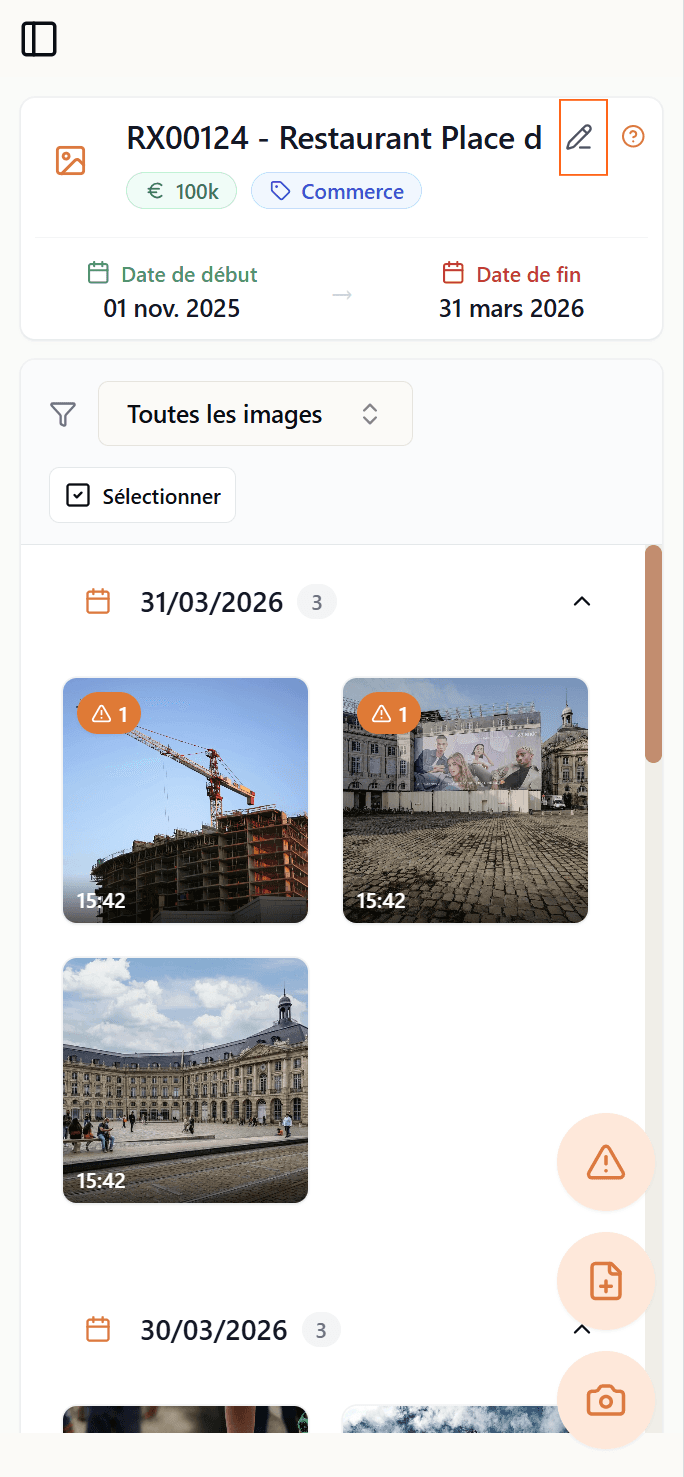Click the Commerce category tag

point(336,191)
